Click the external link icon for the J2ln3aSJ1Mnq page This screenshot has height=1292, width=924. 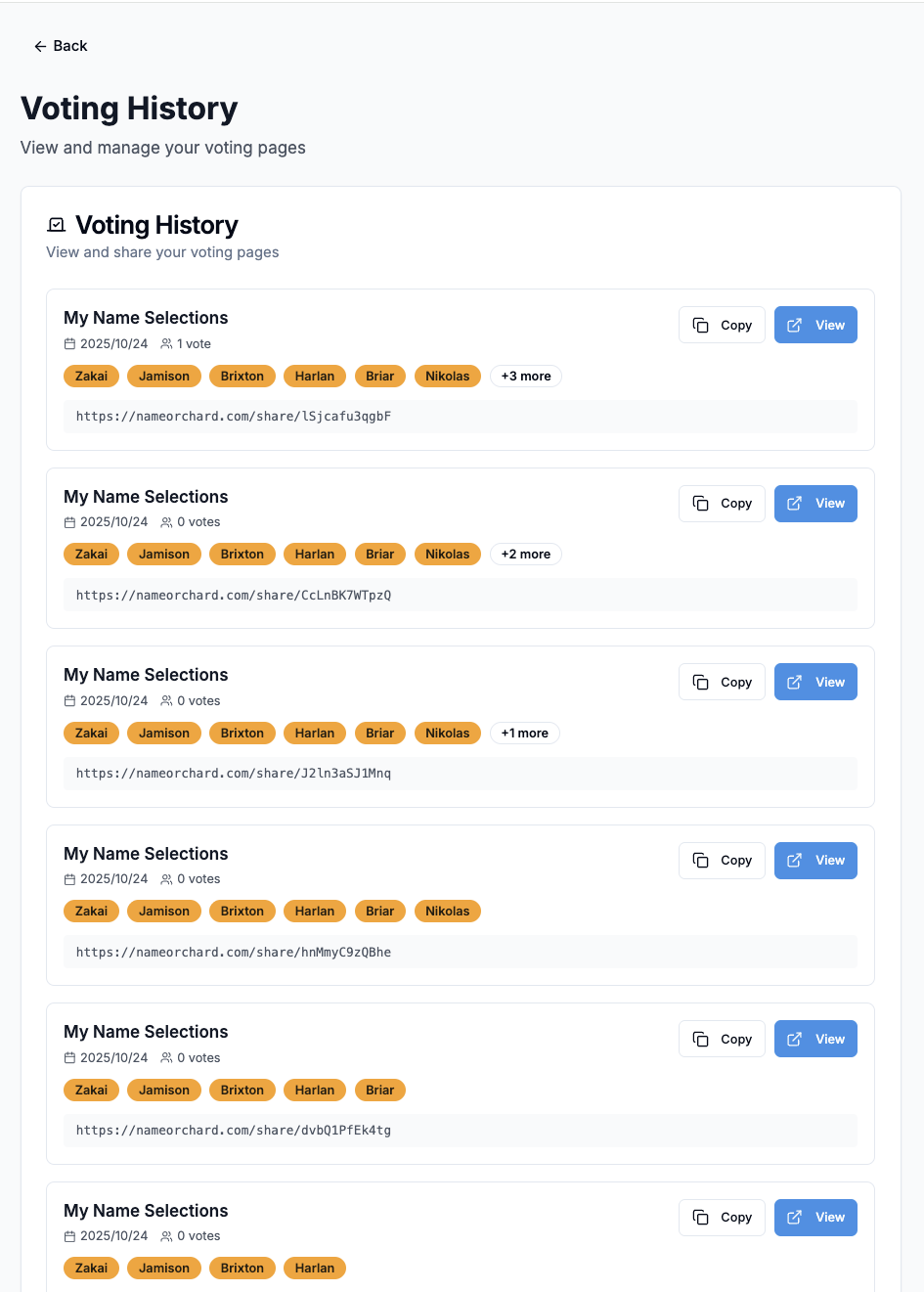[x=795, y=683]
